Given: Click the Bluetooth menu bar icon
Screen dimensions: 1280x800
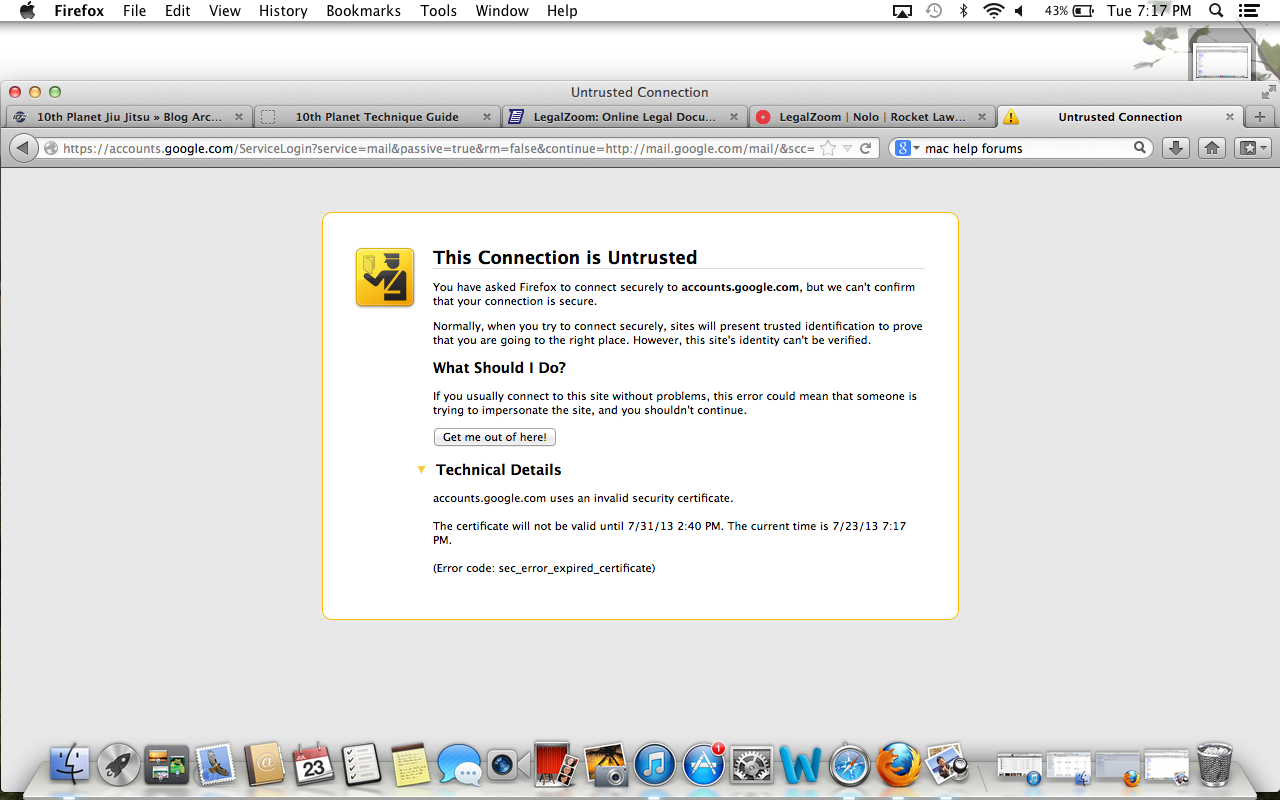Looking at the screenshot, I should coord(963,11).
